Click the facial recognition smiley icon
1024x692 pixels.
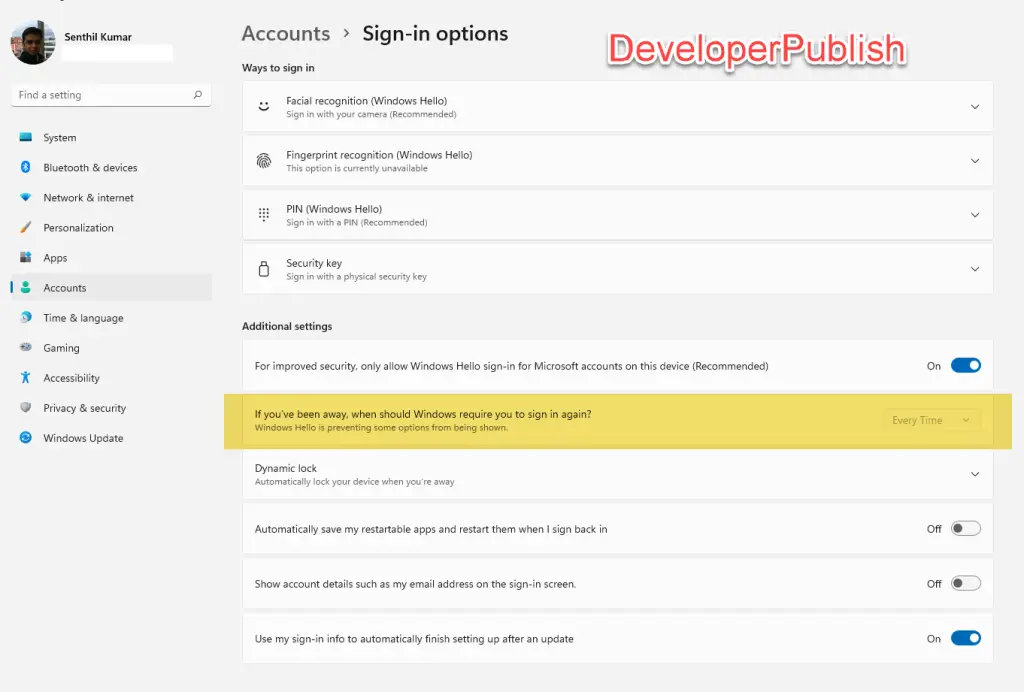pos(264,106)
